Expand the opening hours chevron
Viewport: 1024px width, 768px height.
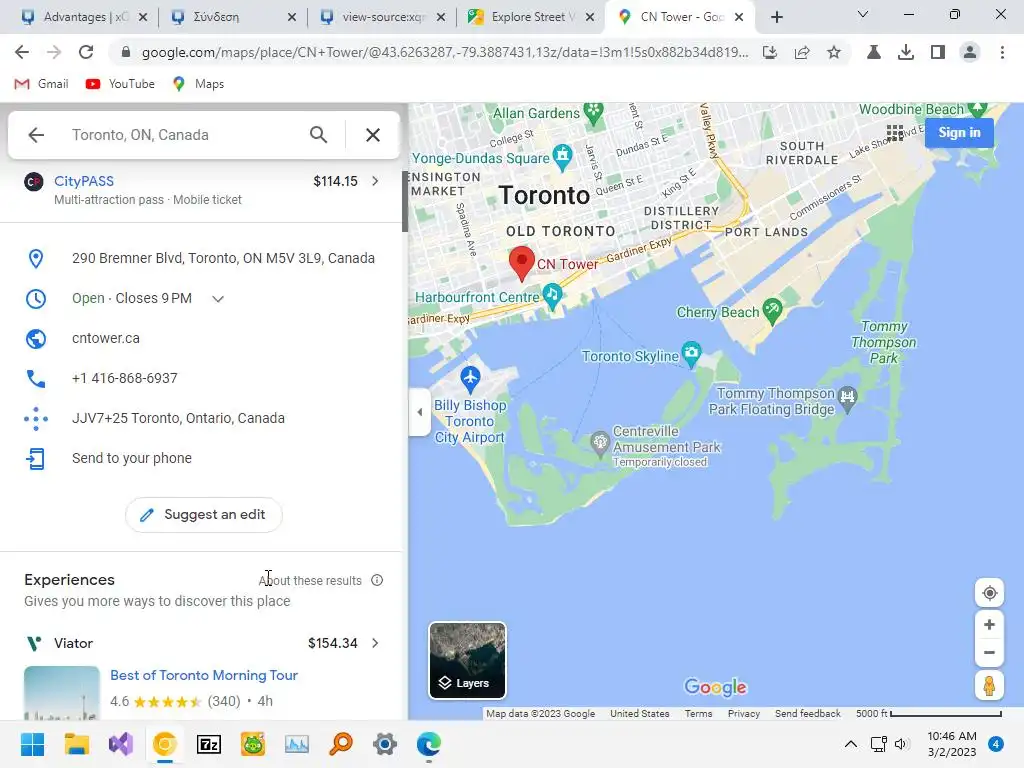218,298
